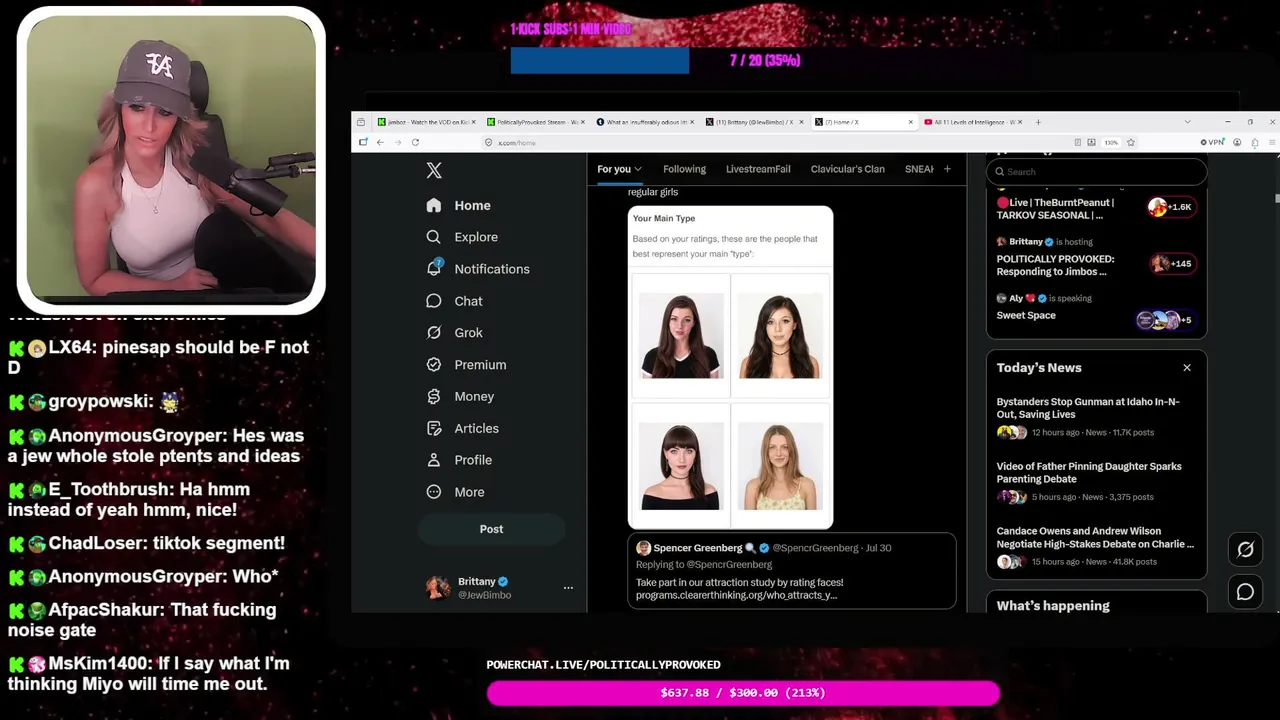Image resolution: width=1280 pixels, height=720 pixels.
Task: Open TheBurntPeanut TARKOV SEASONAL live stream
Action: [x=1096, y=208]
